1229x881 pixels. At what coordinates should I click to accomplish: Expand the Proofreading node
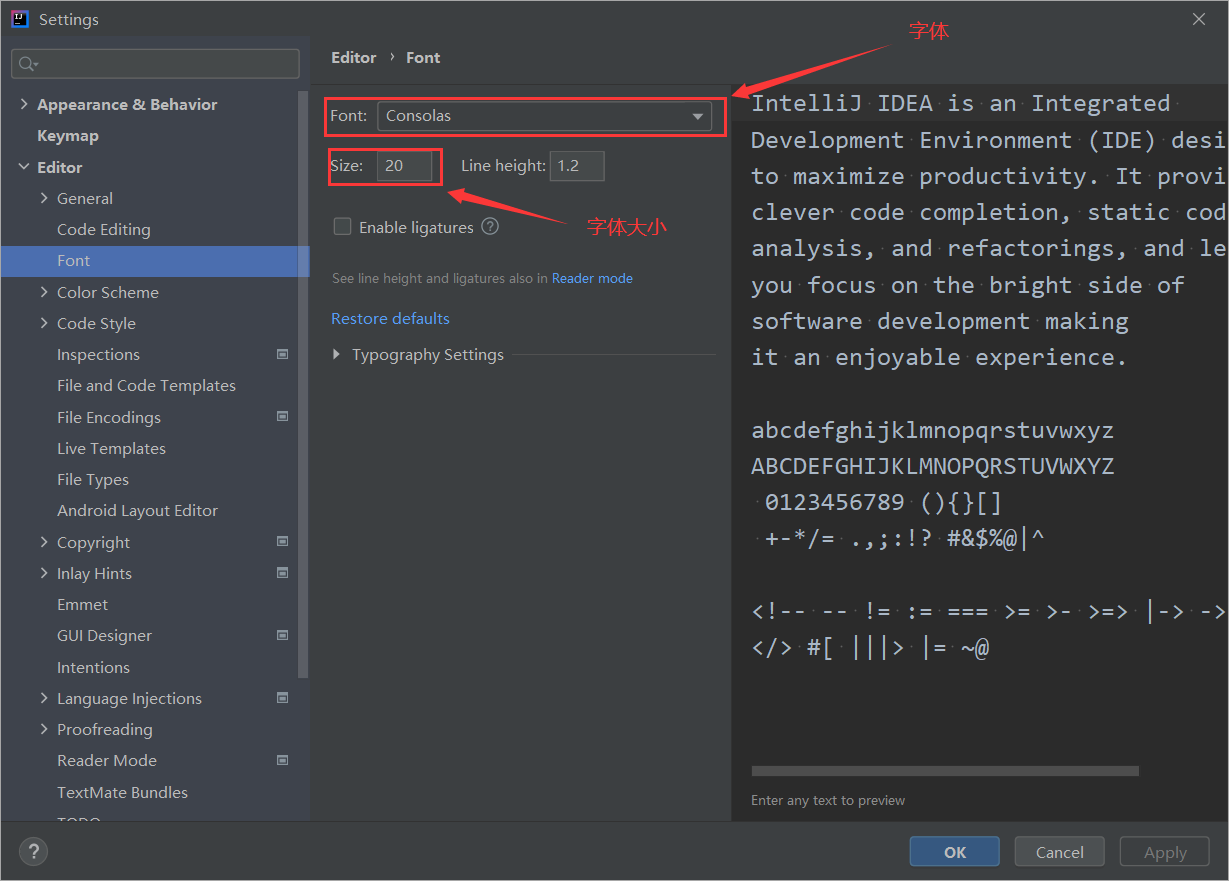[44, 729]
